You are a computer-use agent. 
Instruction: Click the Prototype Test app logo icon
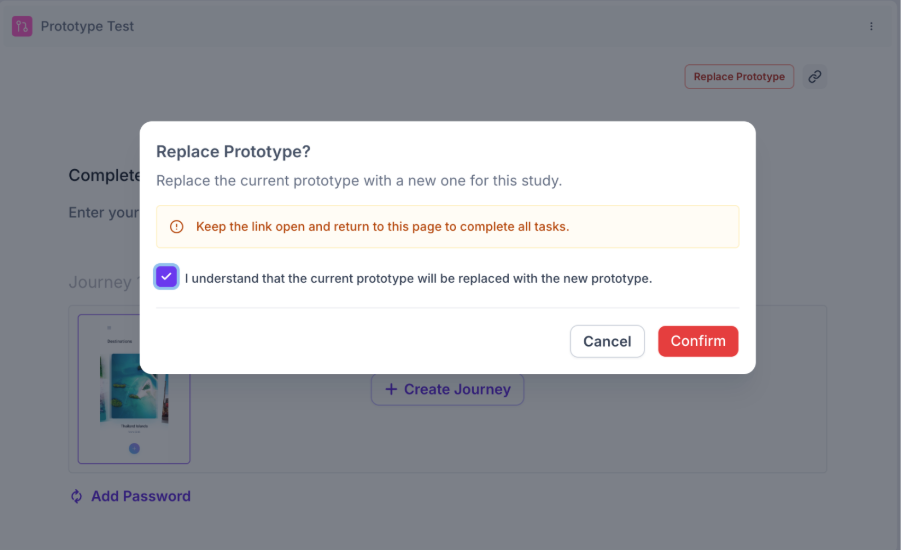click(22, 26)
